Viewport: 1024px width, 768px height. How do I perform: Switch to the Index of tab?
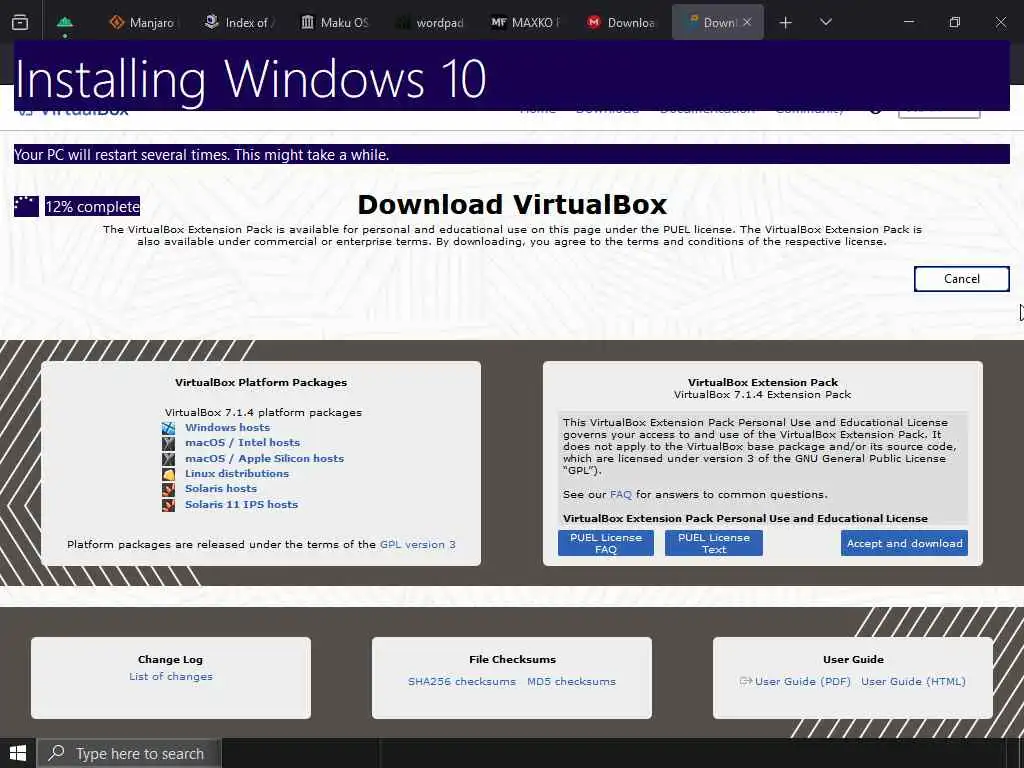(x=239, y=23)
